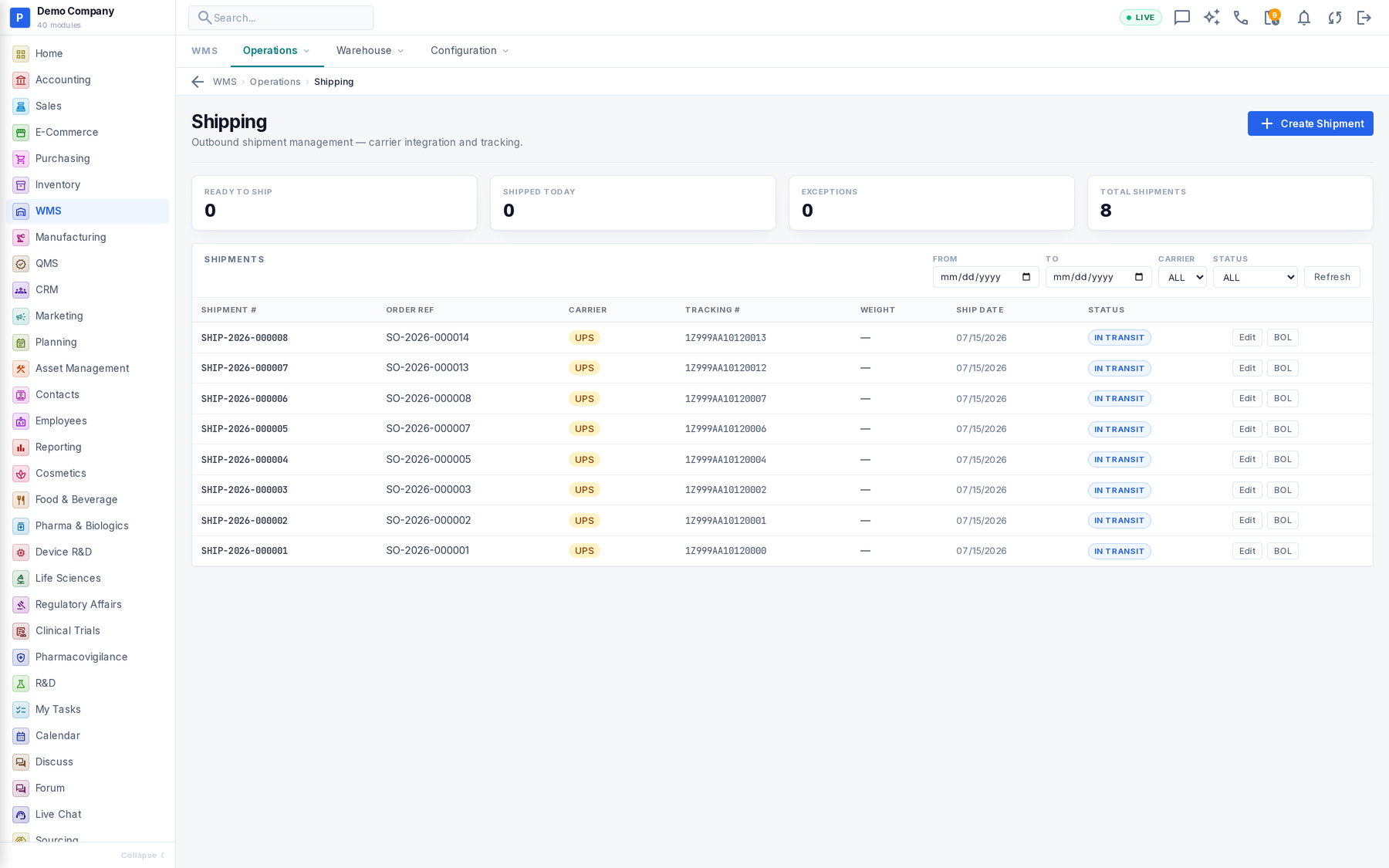Select the active WMS module in sidebar
The height and width of the screenshot is (868, 1389).
(x=87, y=211)
